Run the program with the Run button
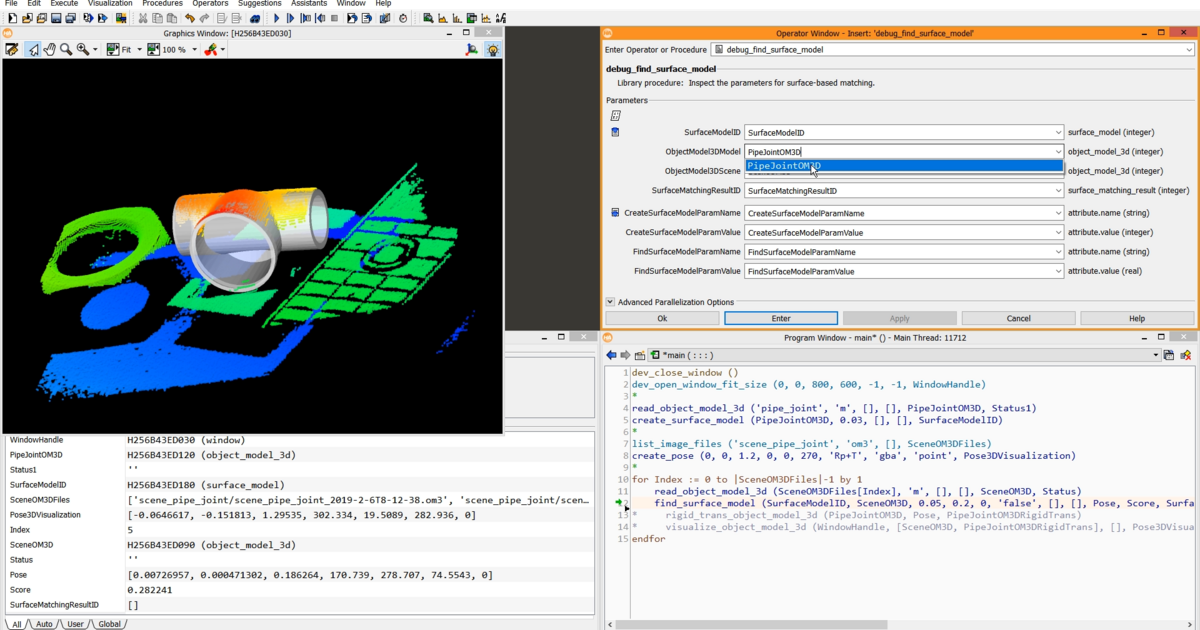Image resolution: width=1200 pixels, height=630 pixels. (x=277, y=18)
